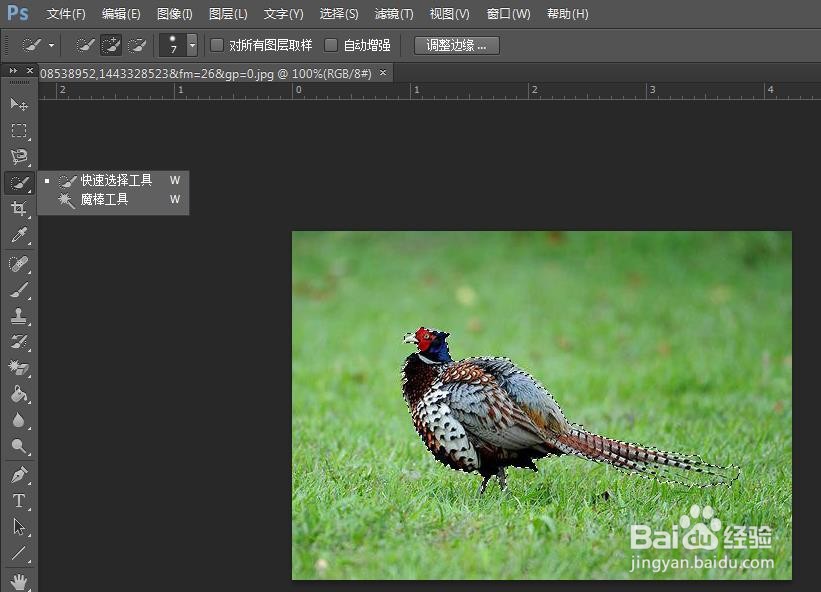Enable 自动增强 checkbox
The image size is (821, 592).
point(331,45)
